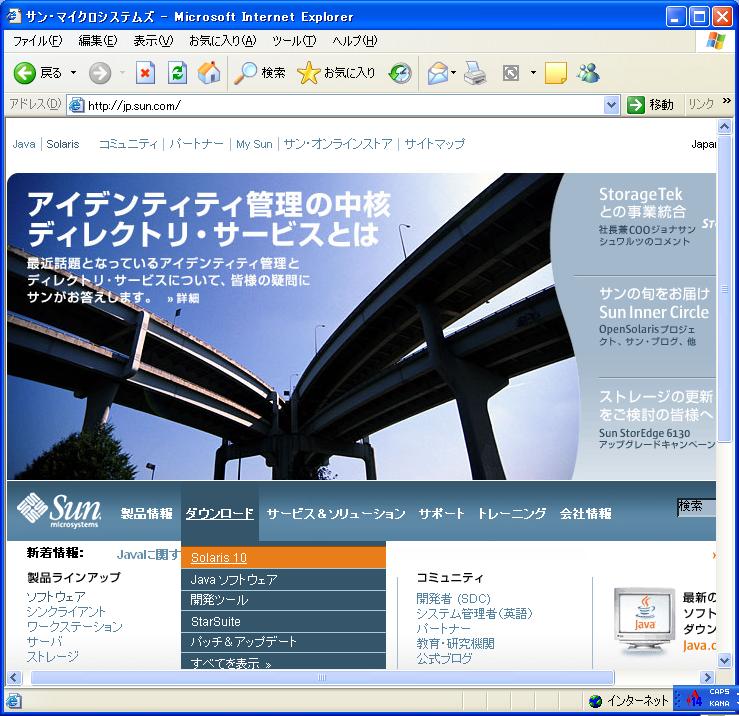Click the ワークステーション product link

74,626
